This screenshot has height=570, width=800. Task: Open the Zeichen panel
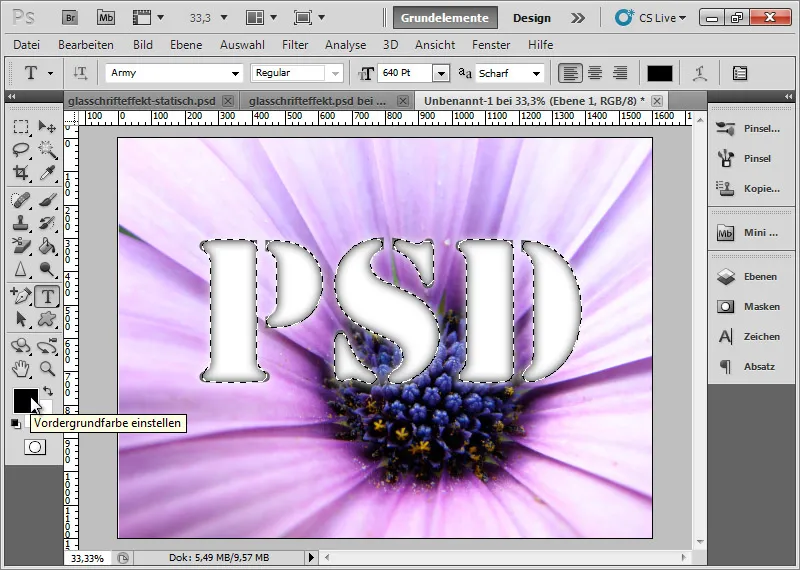748,336
